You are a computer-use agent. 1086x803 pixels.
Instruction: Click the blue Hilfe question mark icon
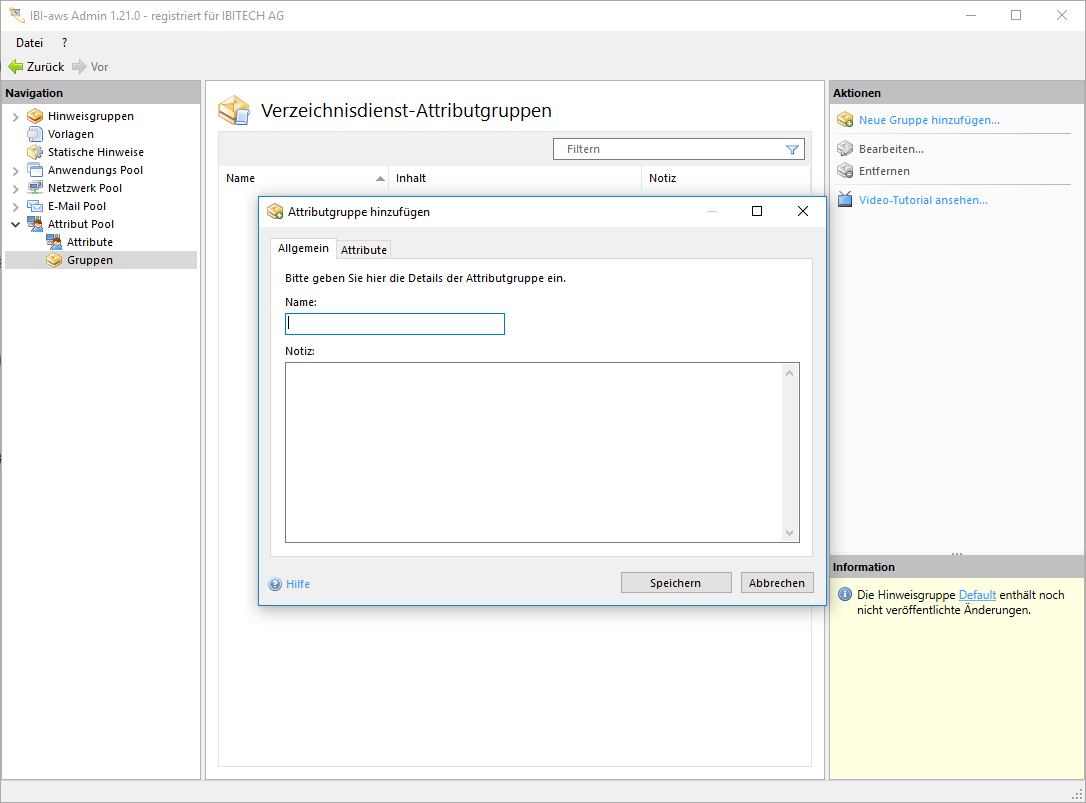click(x=275, y=584)
